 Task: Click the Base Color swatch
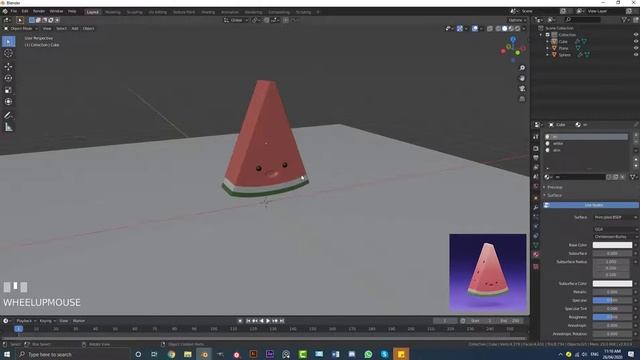pyautogui.click(x=612, y=245)
